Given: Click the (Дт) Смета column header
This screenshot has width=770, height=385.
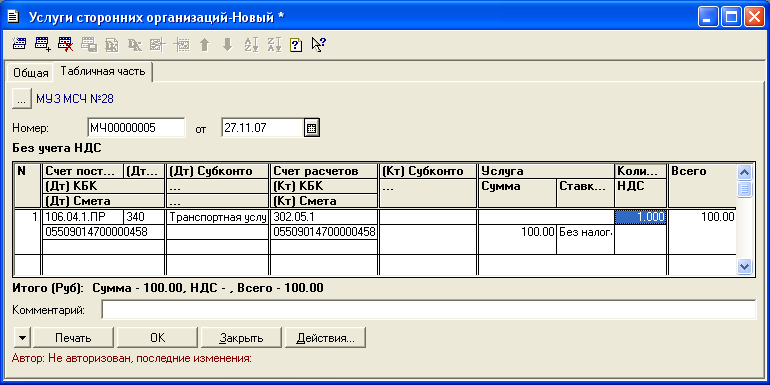Looking at the screenshot, I should point(103,201).
